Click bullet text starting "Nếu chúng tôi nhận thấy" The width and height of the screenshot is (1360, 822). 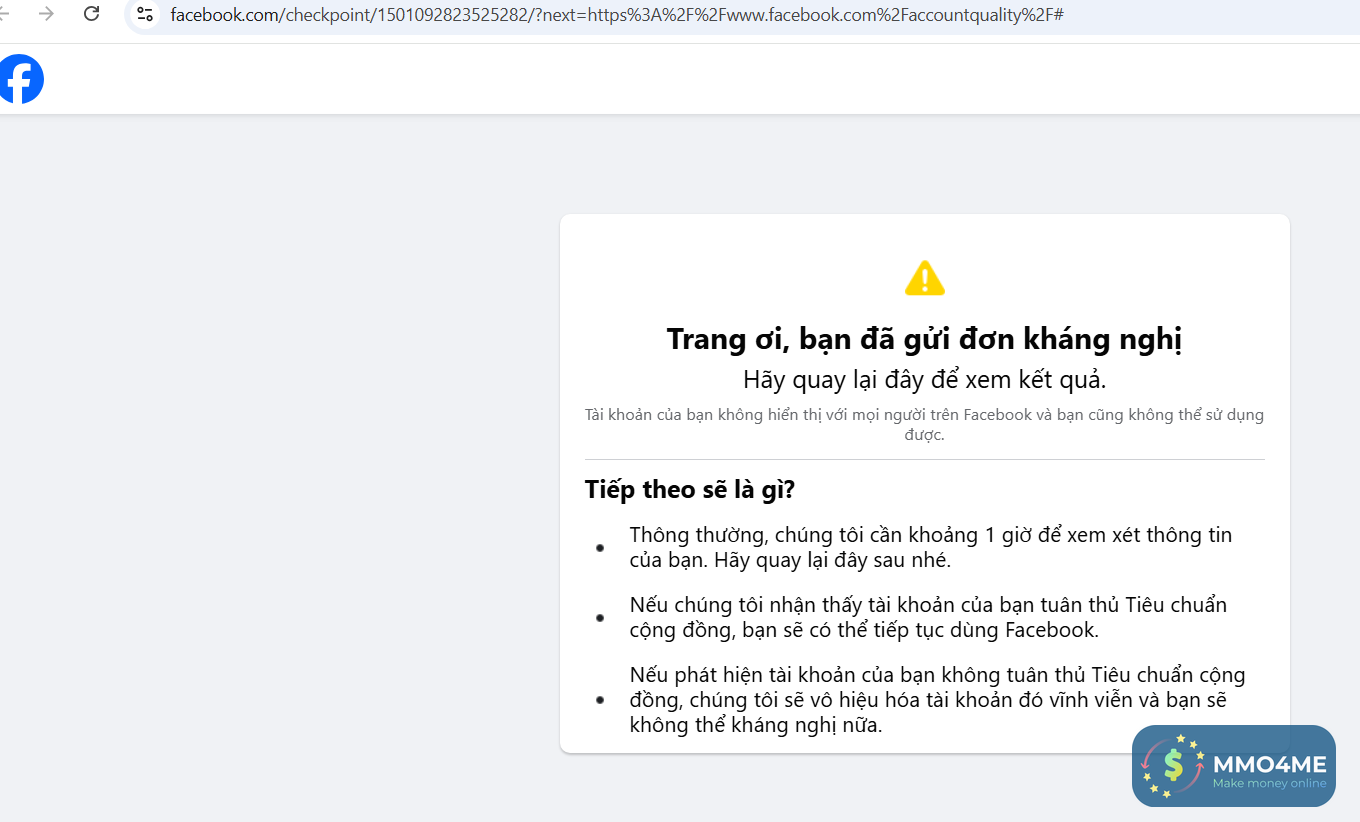point(928,617)
